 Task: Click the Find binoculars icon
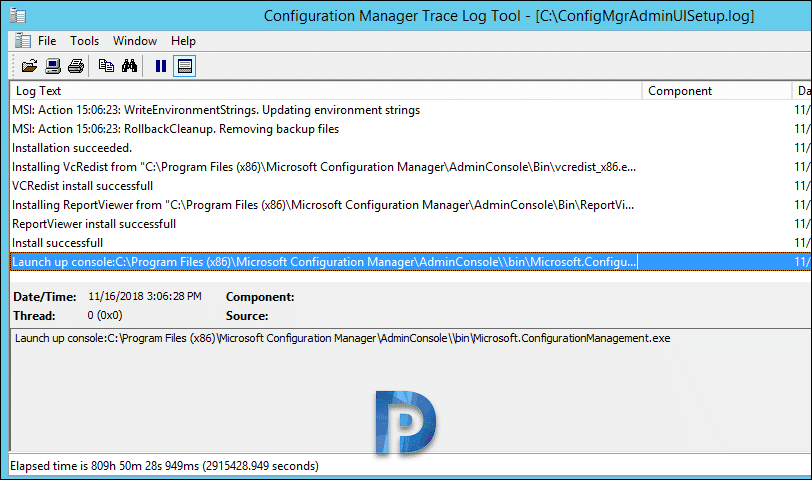[129, 66]
